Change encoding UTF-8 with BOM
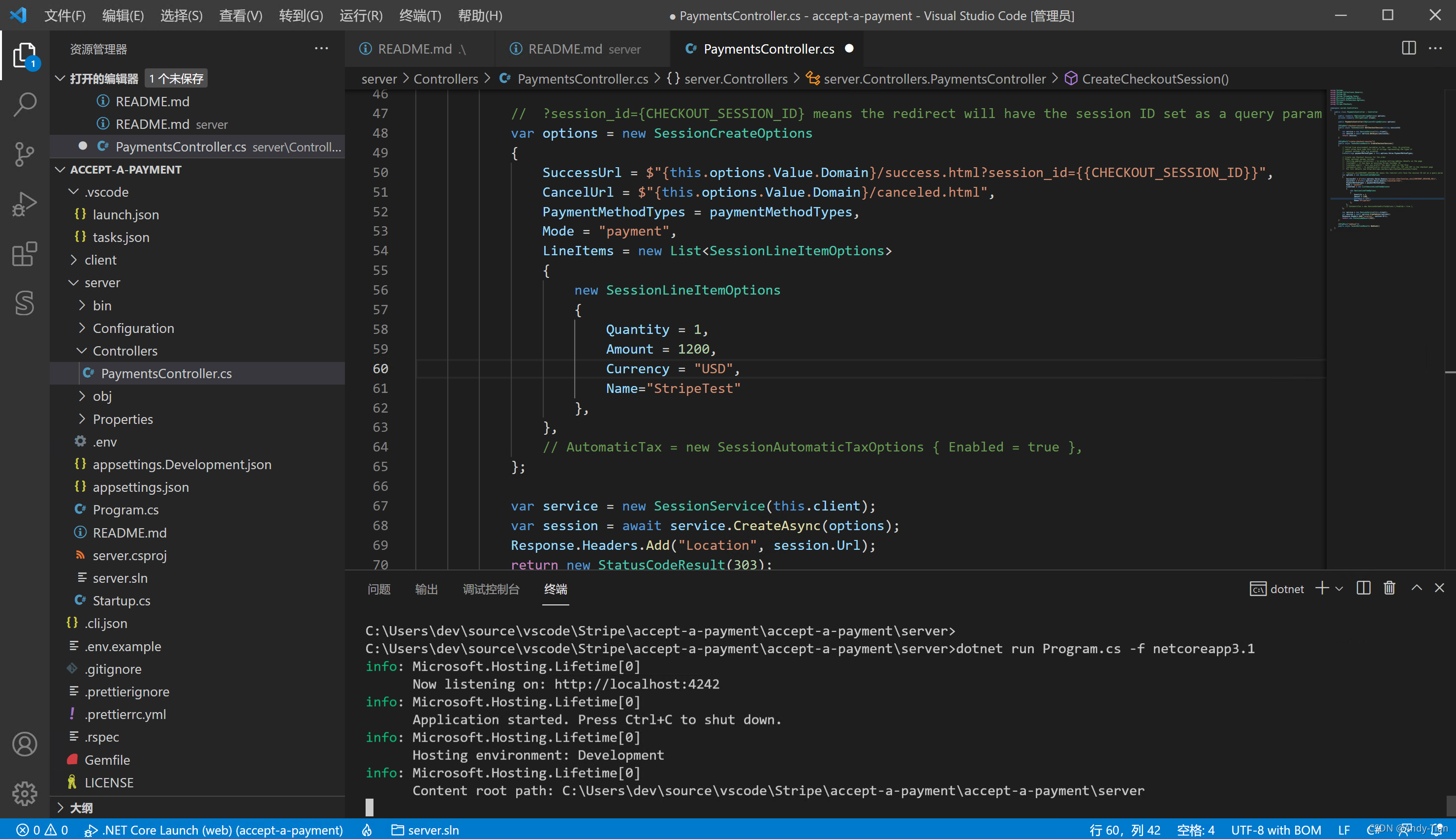 point(1276,830)
